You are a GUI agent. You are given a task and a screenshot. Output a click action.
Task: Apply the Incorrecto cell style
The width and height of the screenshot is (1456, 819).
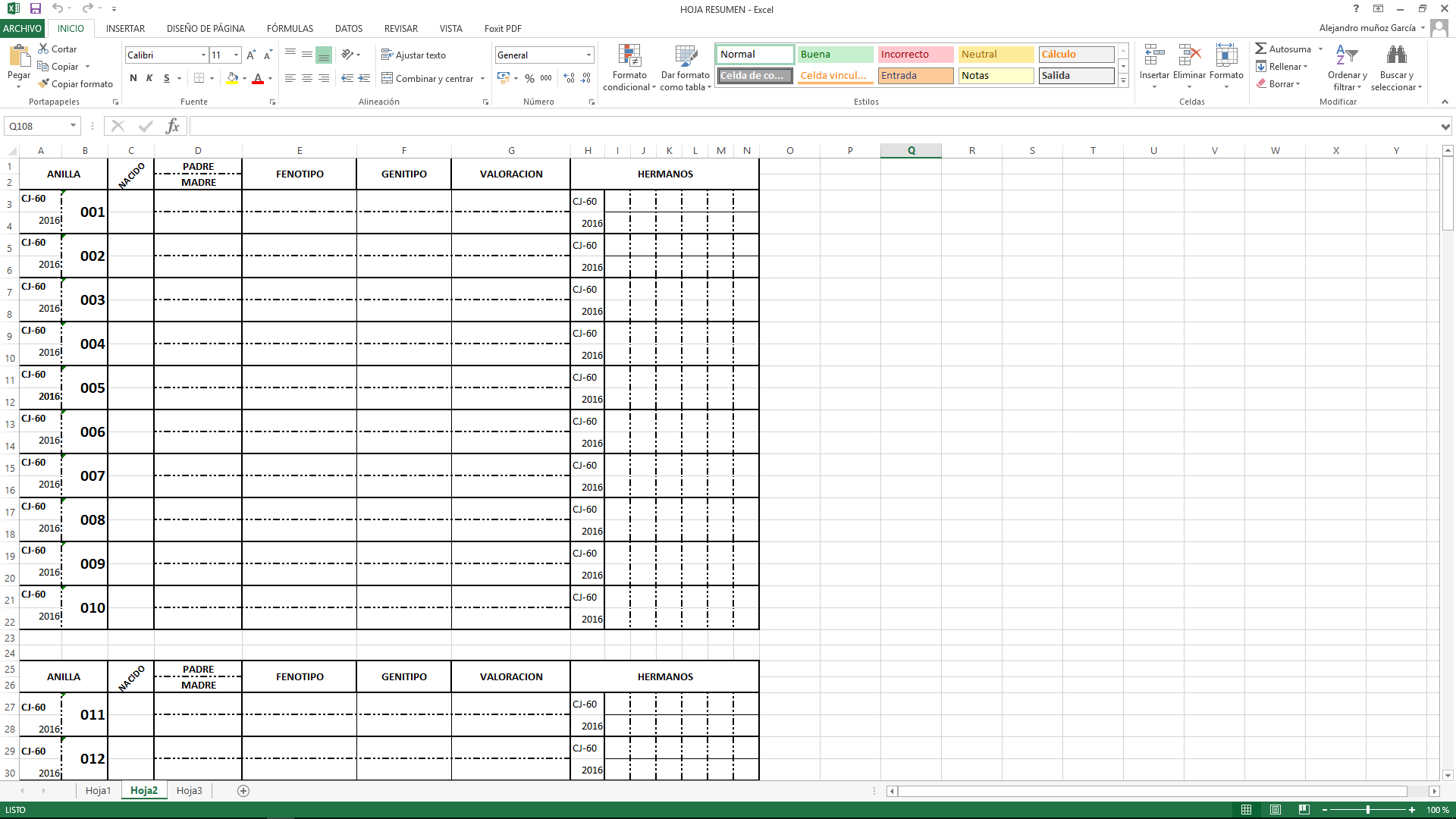coord(915,54)
